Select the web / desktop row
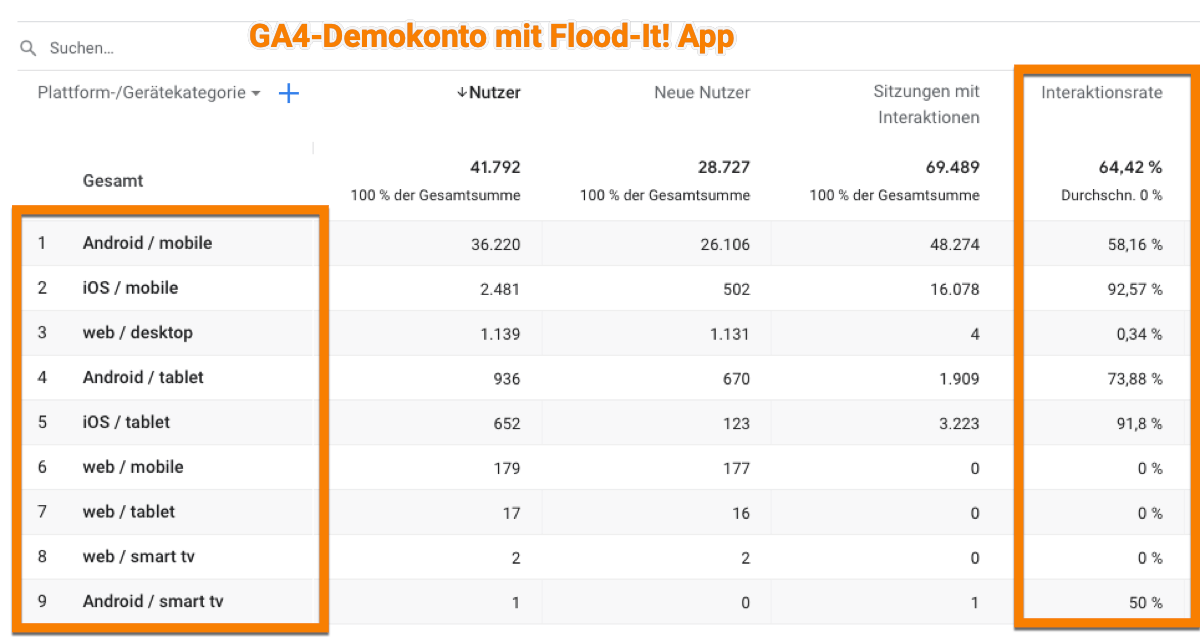1200x637 pixels. point(137,333)
